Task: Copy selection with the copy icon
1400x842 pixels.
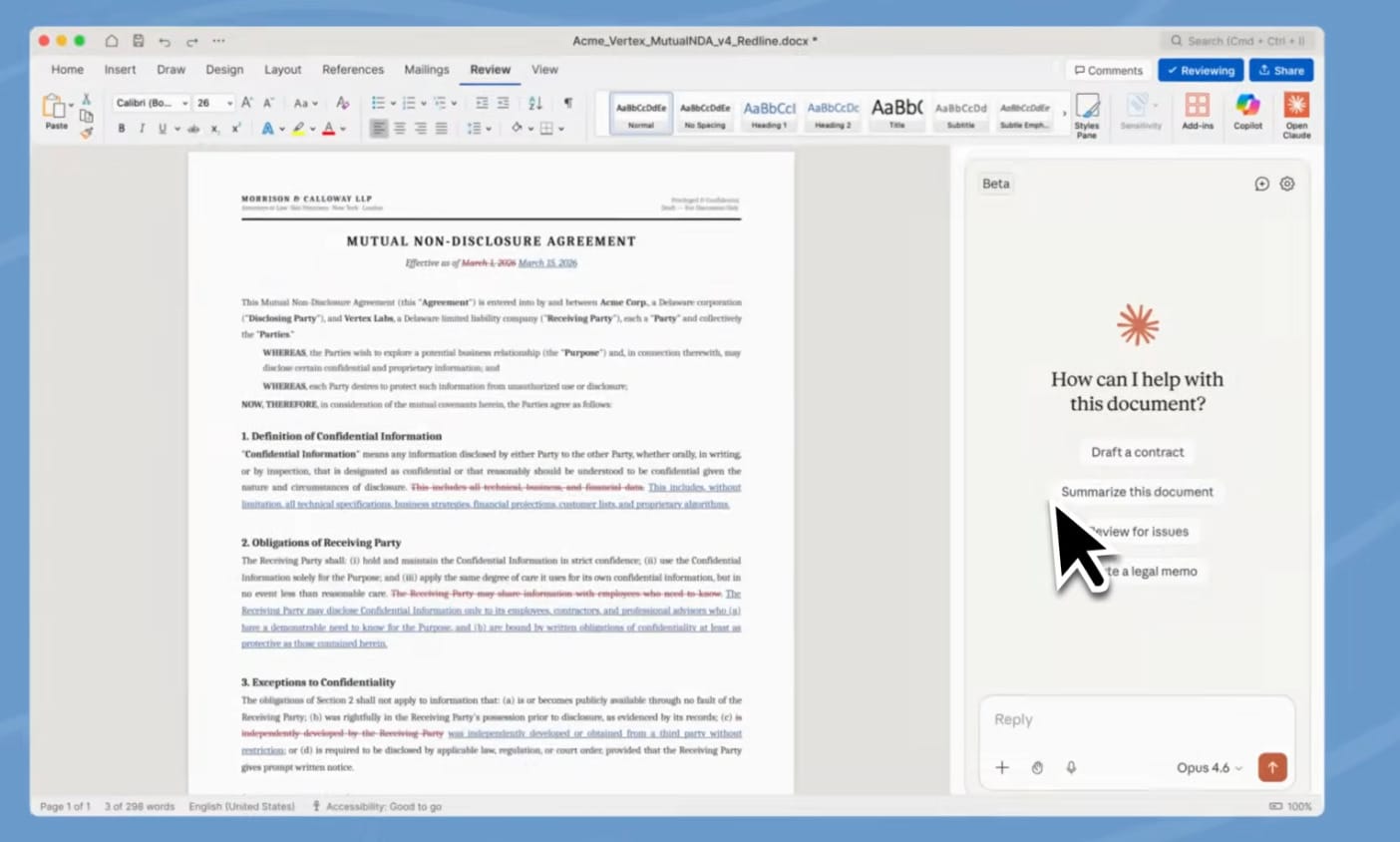Action: click(86, 116)
